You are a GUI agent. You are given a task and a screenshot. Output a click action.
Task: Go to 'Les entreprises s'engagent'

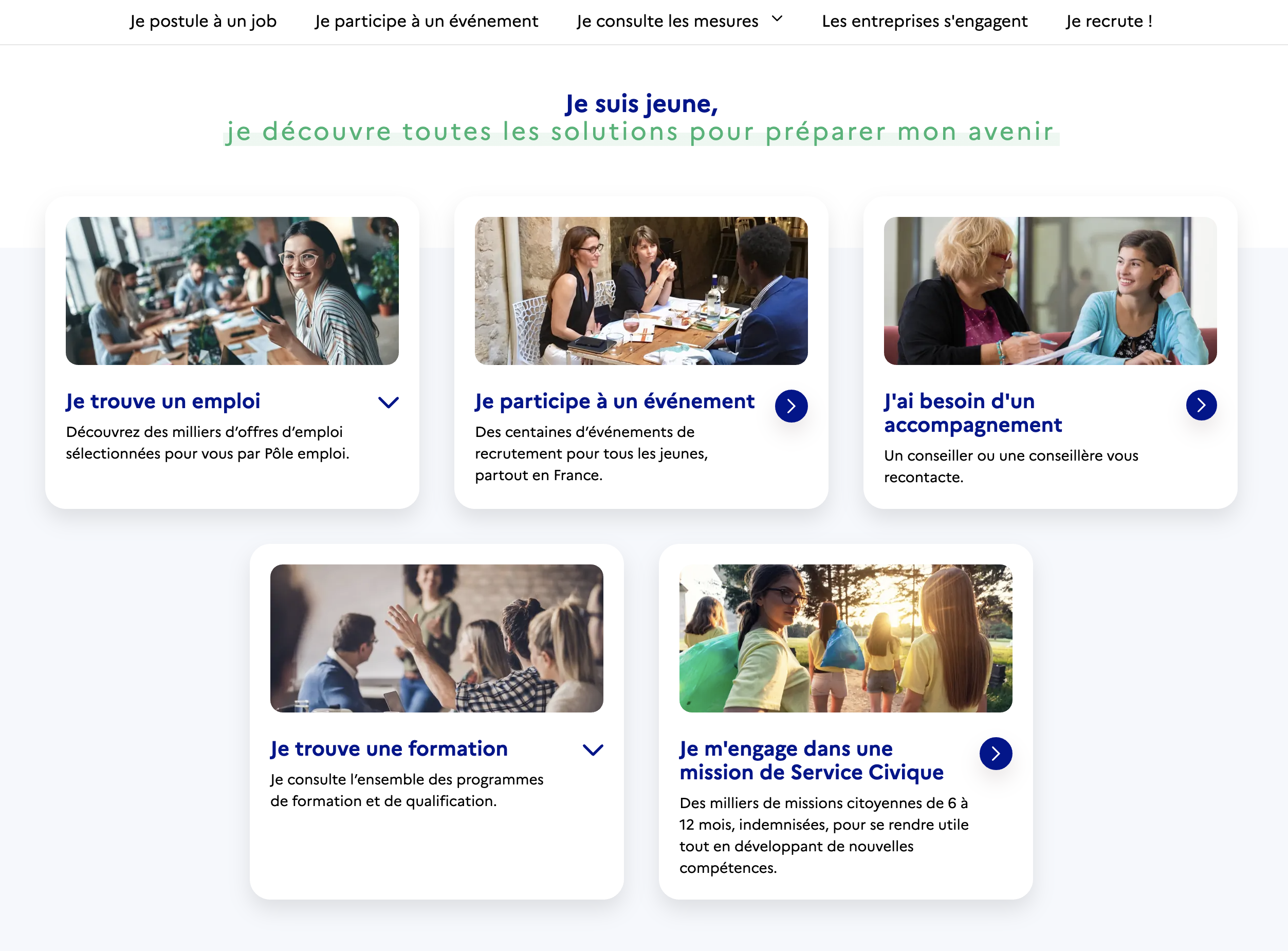point(924,21)
